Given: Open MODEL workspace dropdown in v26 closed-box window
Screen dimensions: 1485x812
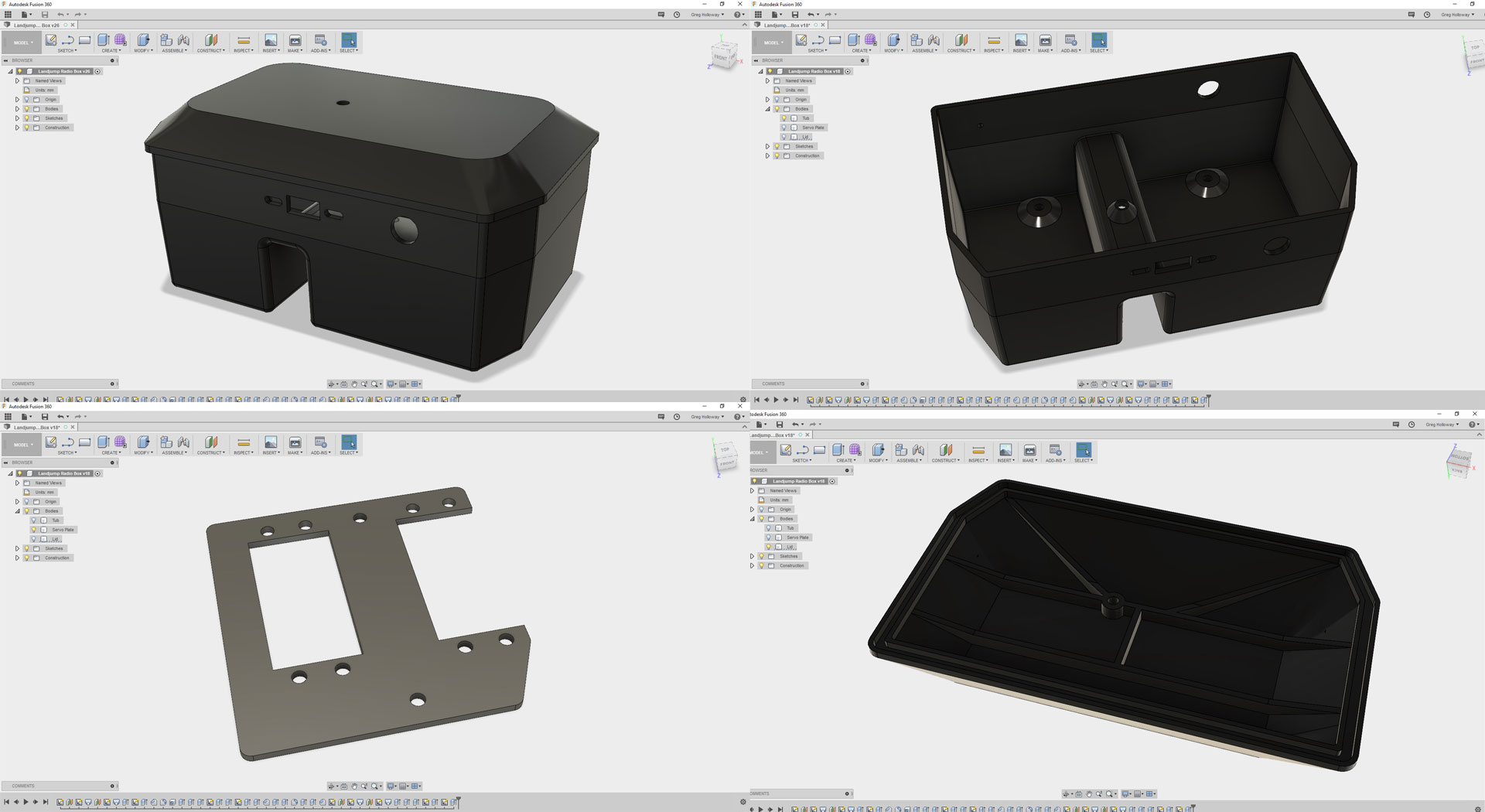Looking at the screenshot, I should point(21,43).
